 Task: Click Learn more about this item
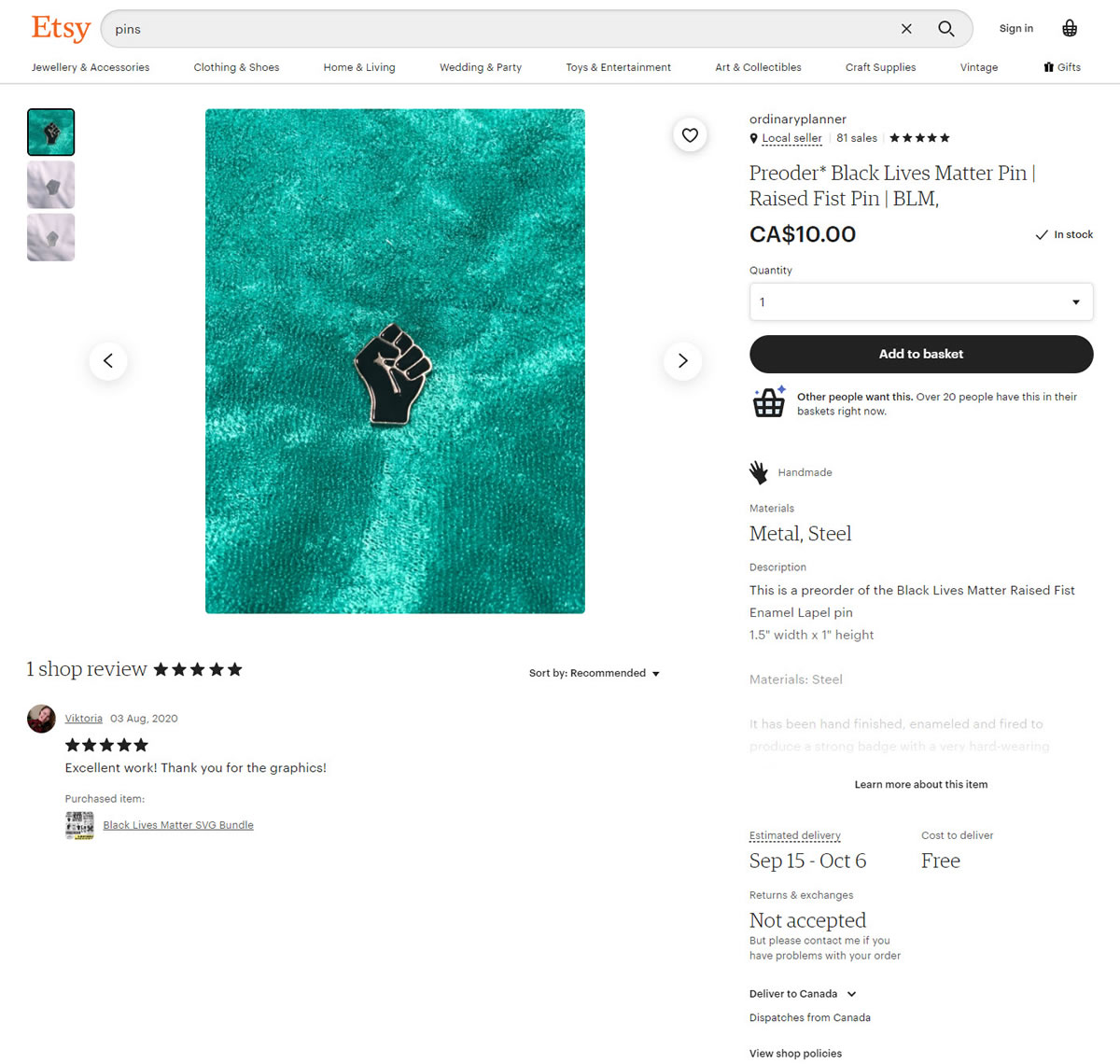[x=921, y=785]
